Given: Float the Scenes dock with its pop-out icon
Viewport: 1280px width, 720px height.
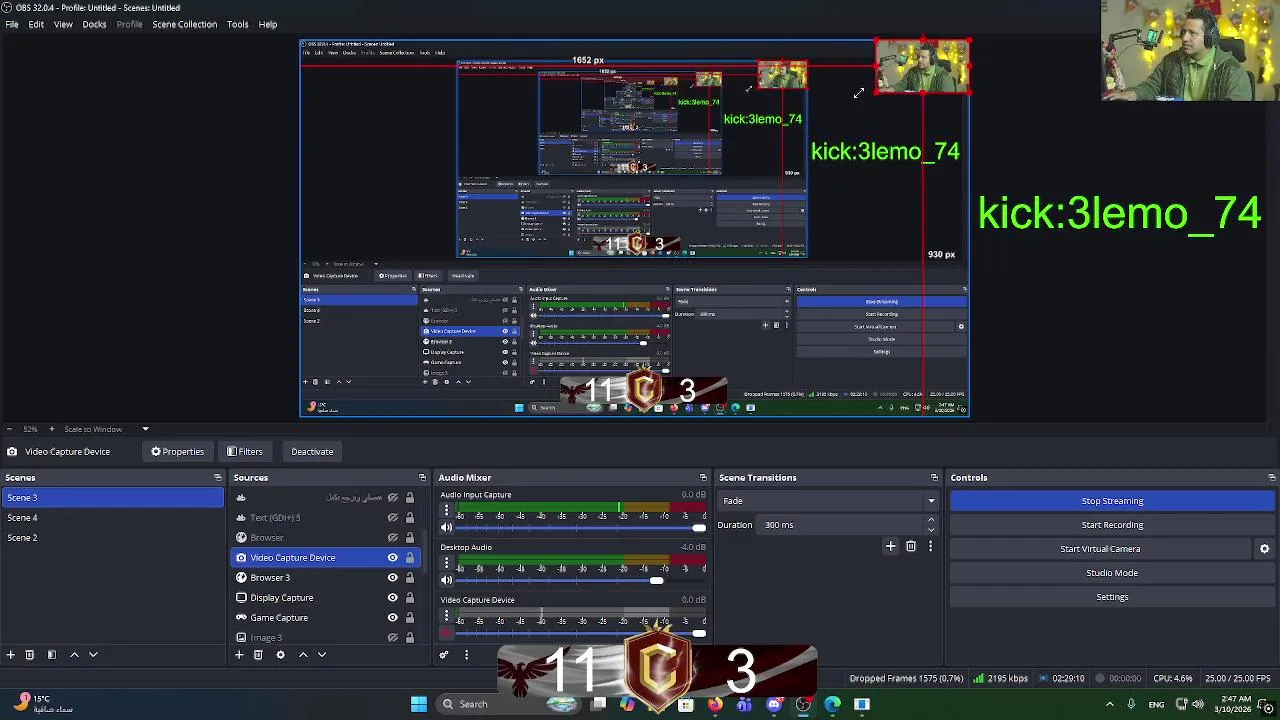Looking at the screenshot, I should coord(217,478).
